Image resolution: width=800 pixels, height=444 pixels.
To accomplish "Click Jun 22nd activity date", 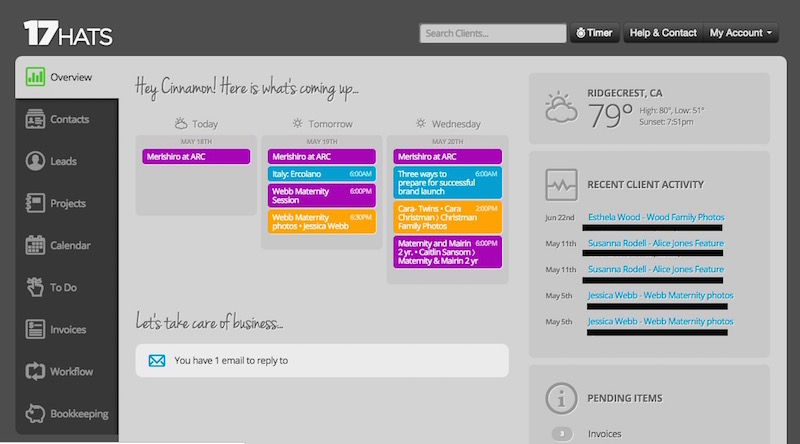I will [x=560, y=218].
